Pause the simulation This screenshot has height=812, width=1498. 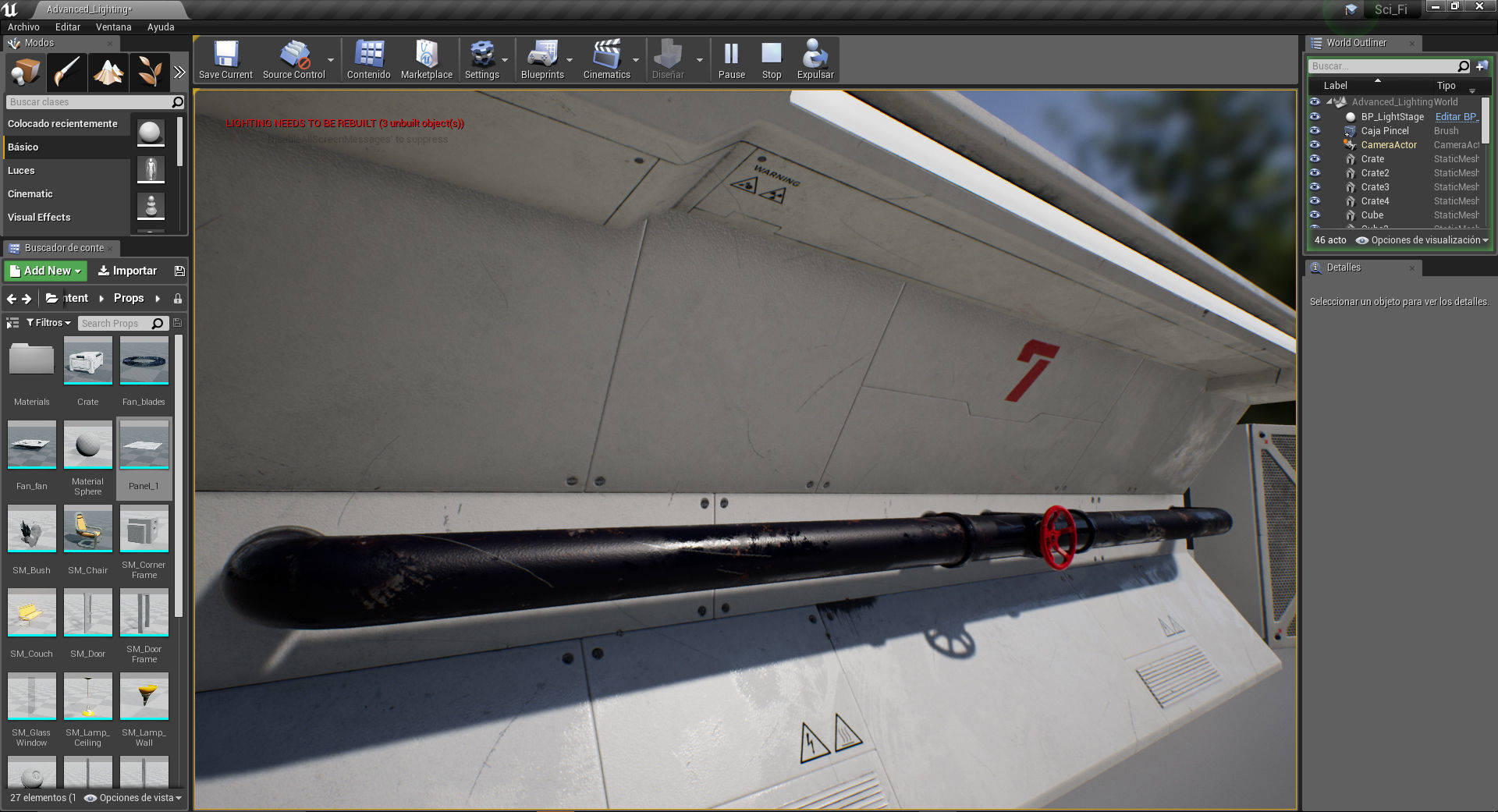tap(731, 60)
